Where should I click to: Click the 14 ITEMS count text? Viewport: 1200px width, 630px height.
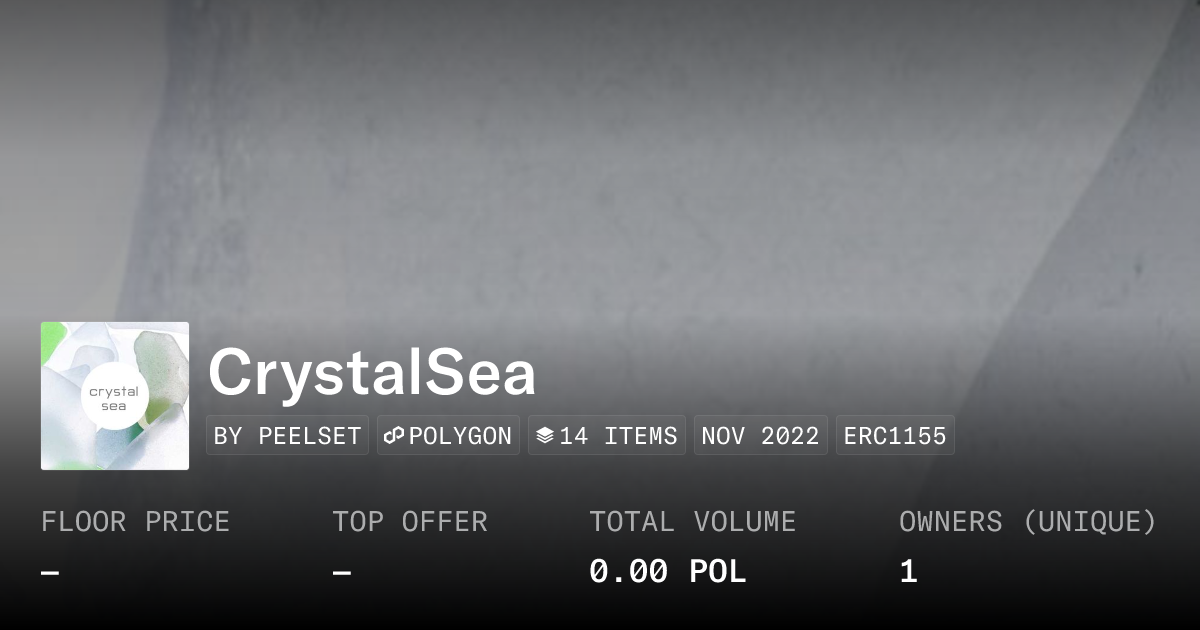pos(618,436)
